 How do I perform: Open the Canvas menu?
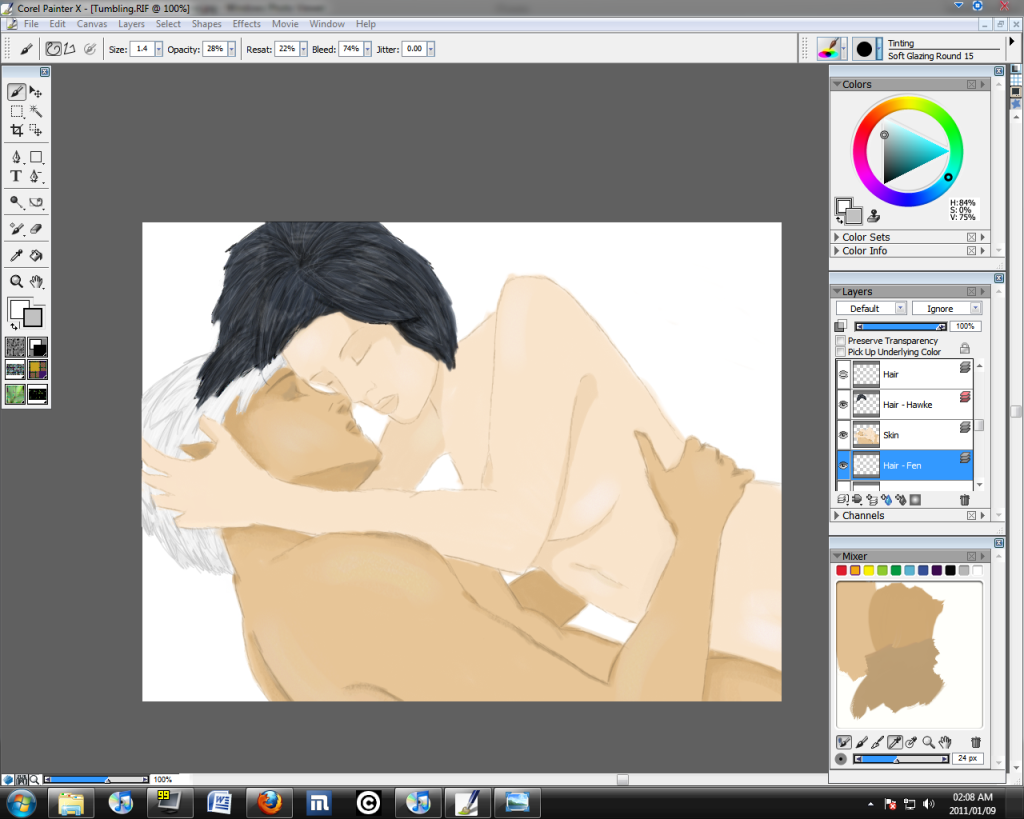[x=92, y=24]
